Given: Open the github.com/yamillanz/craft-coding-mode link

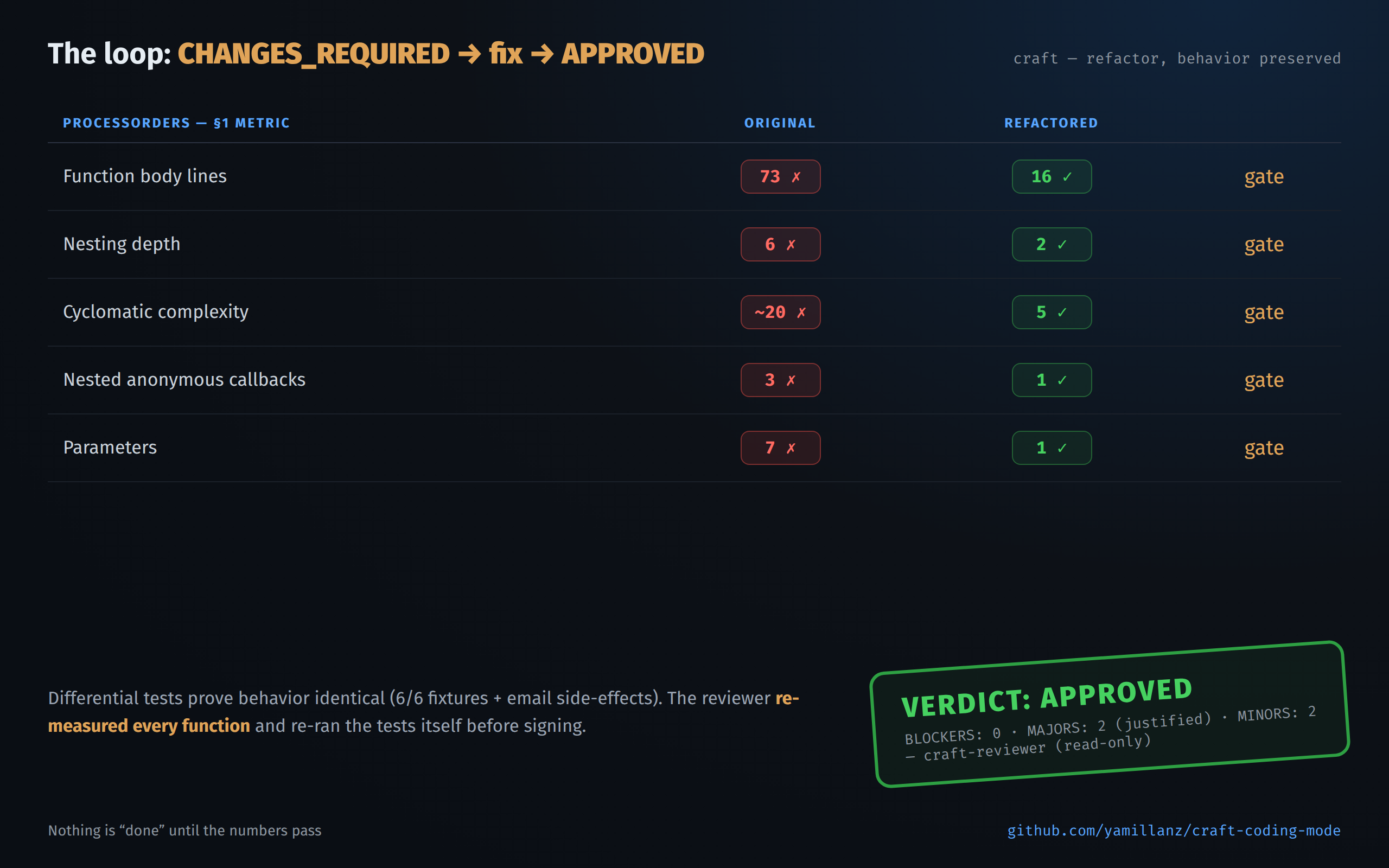Looking at the screenshot, I should click(x=1174, y=830).
